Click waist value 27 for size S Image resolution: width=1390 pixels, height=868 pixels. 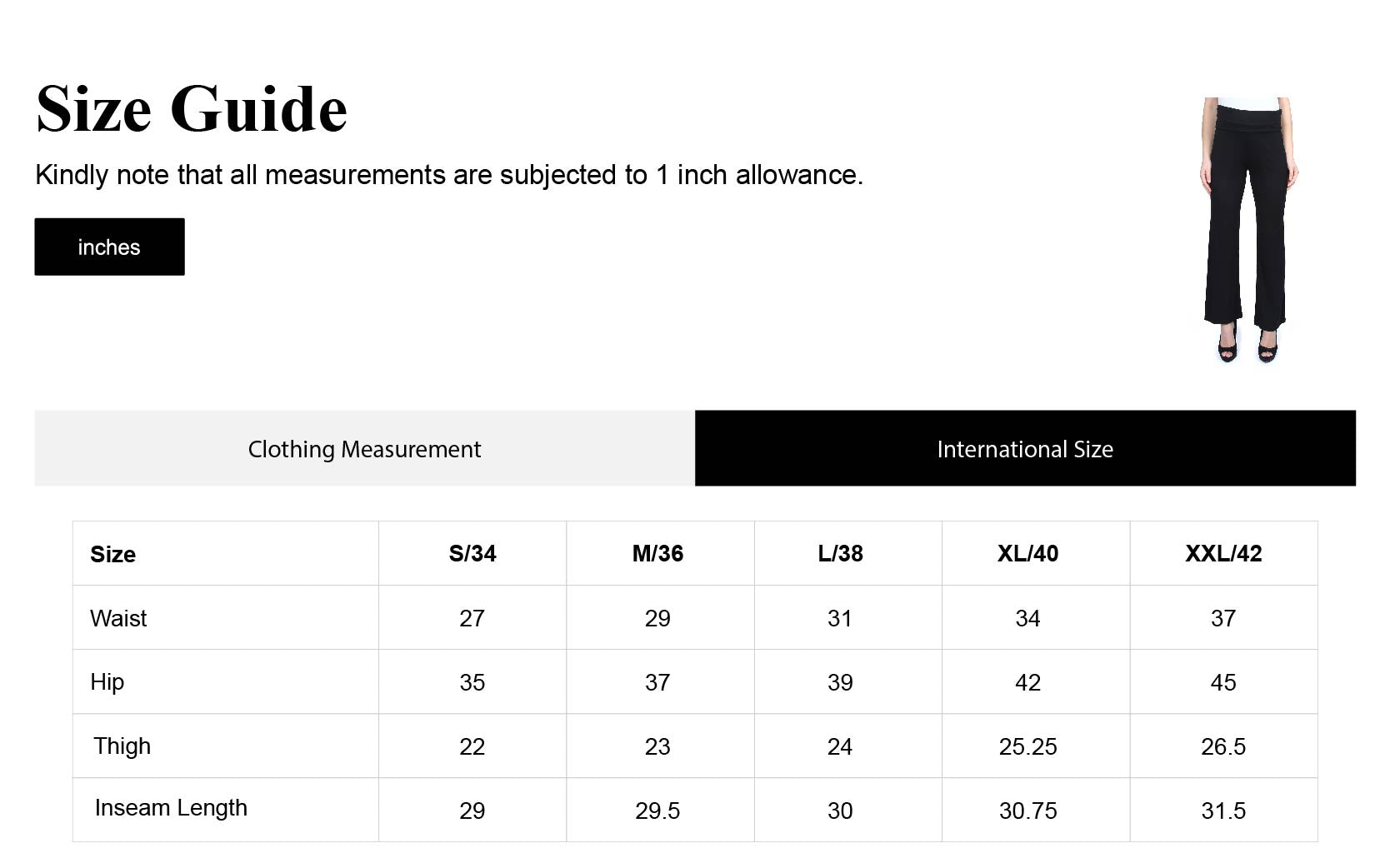[472, 618]
